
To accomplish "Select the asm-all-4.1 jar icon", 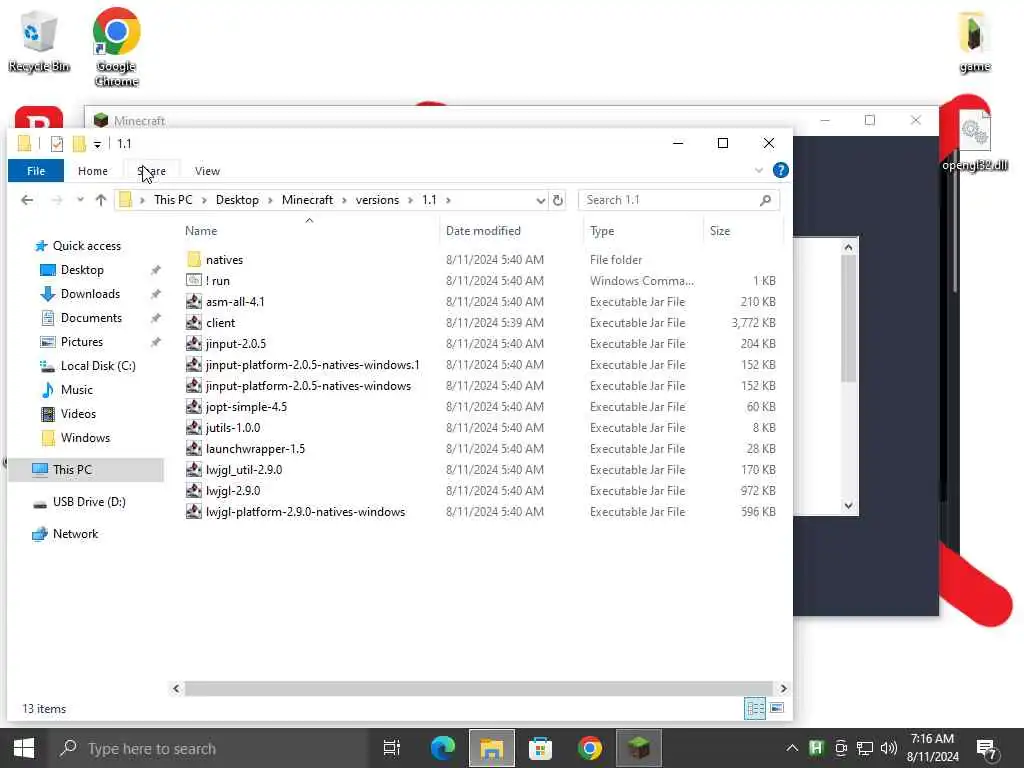I will pyautogui.click(x=193, y=301).
